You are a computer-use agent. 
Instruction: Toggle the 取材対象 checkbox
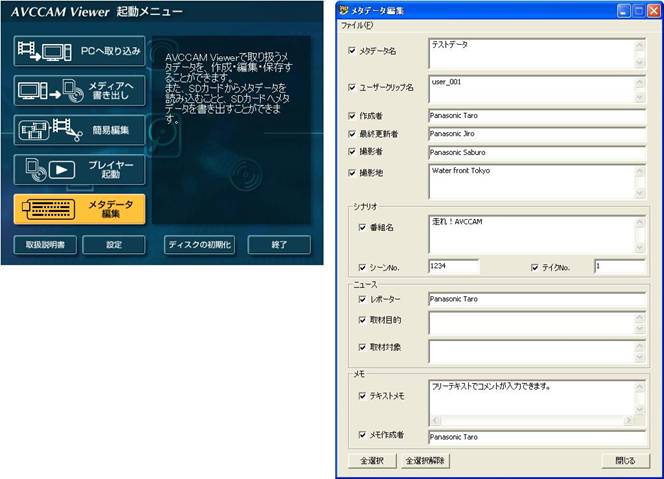coord(362,347)
